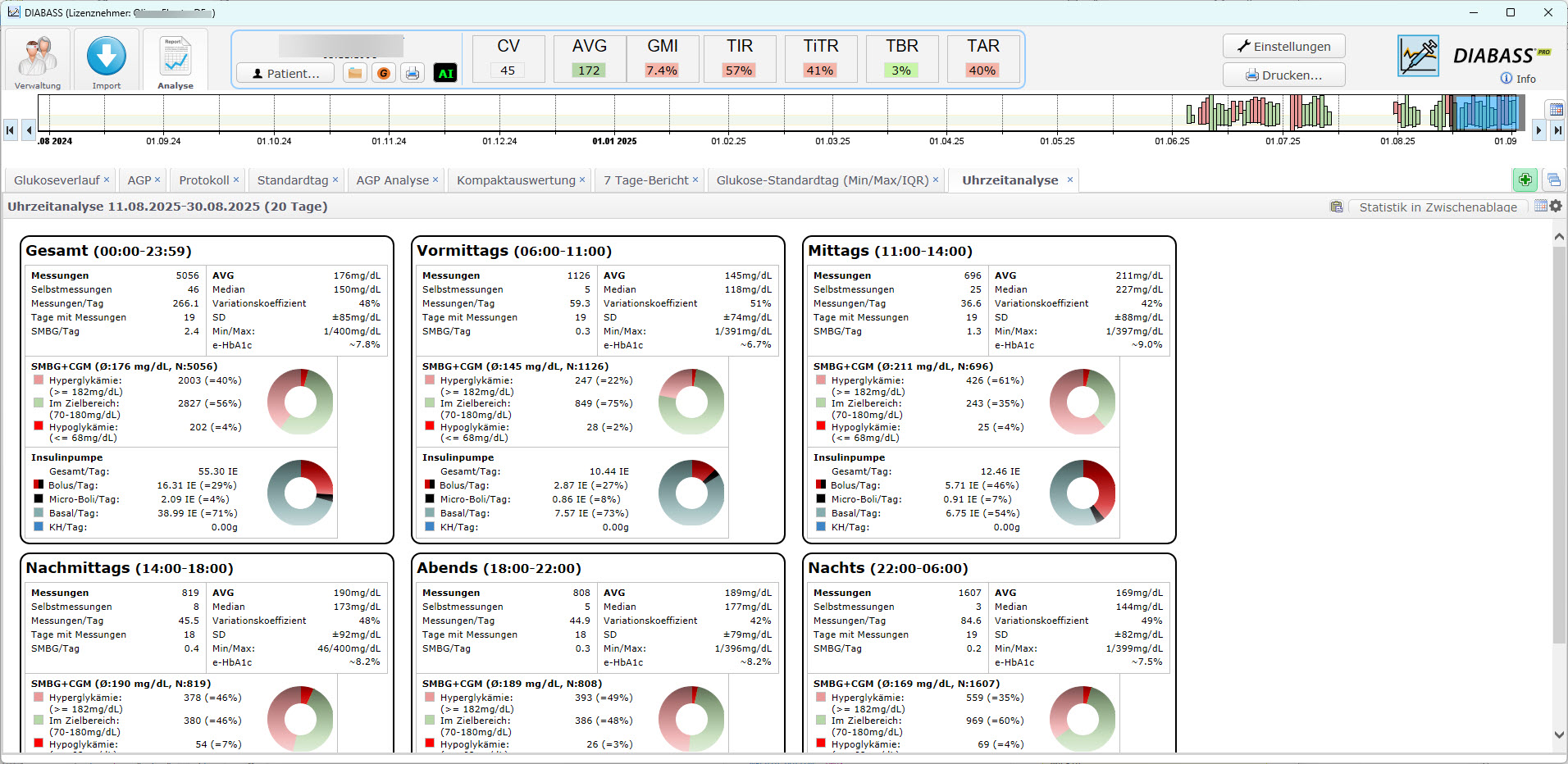Select the blue highlighted timeline range
This screenshot has height=764, width=1568.
(1485, 112)
